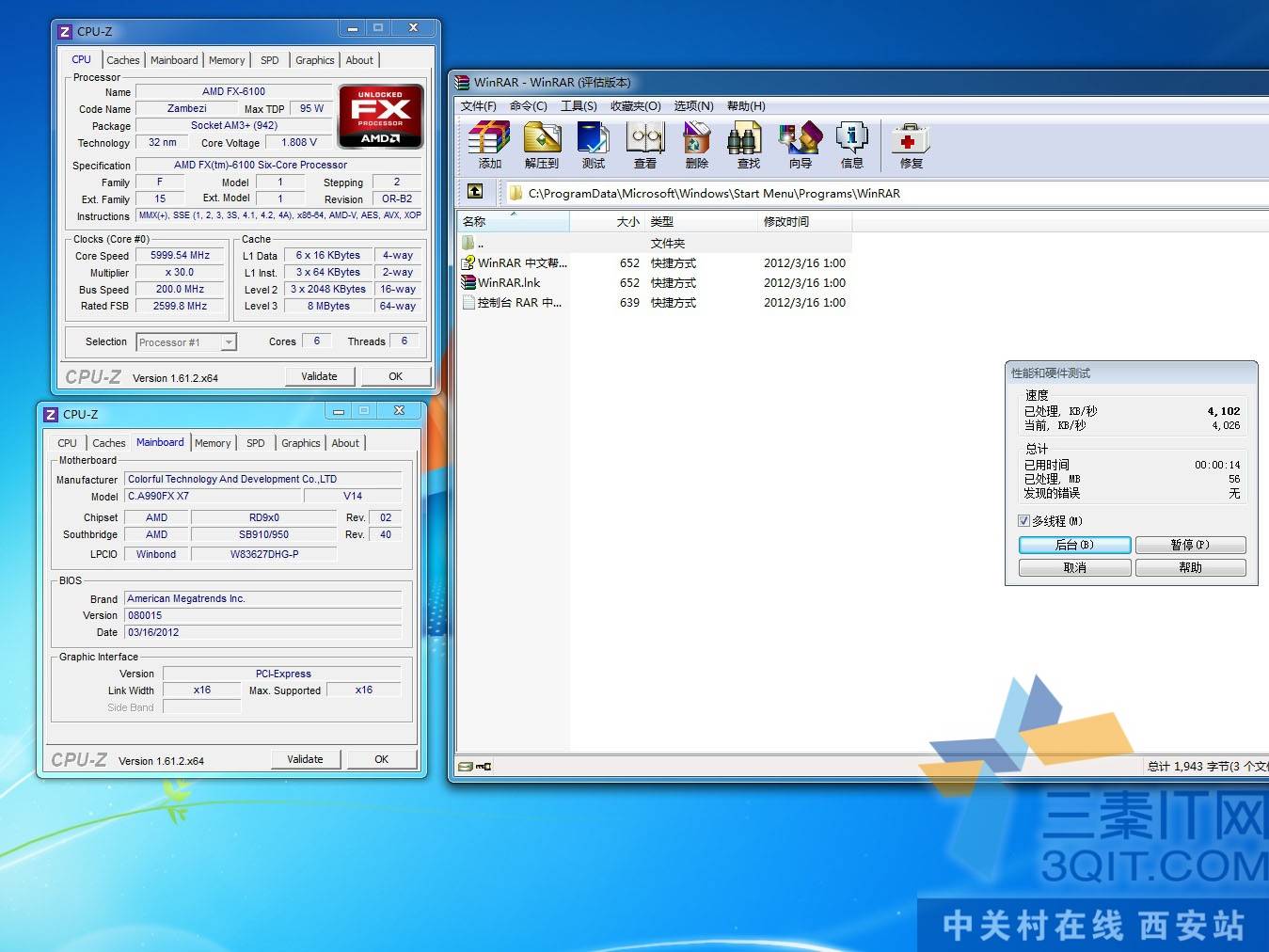The width and height of the screenshot is (1269, 952).
Task: Switch to Graphics tab in upper CPU-Z
Action: pos(314,60)
